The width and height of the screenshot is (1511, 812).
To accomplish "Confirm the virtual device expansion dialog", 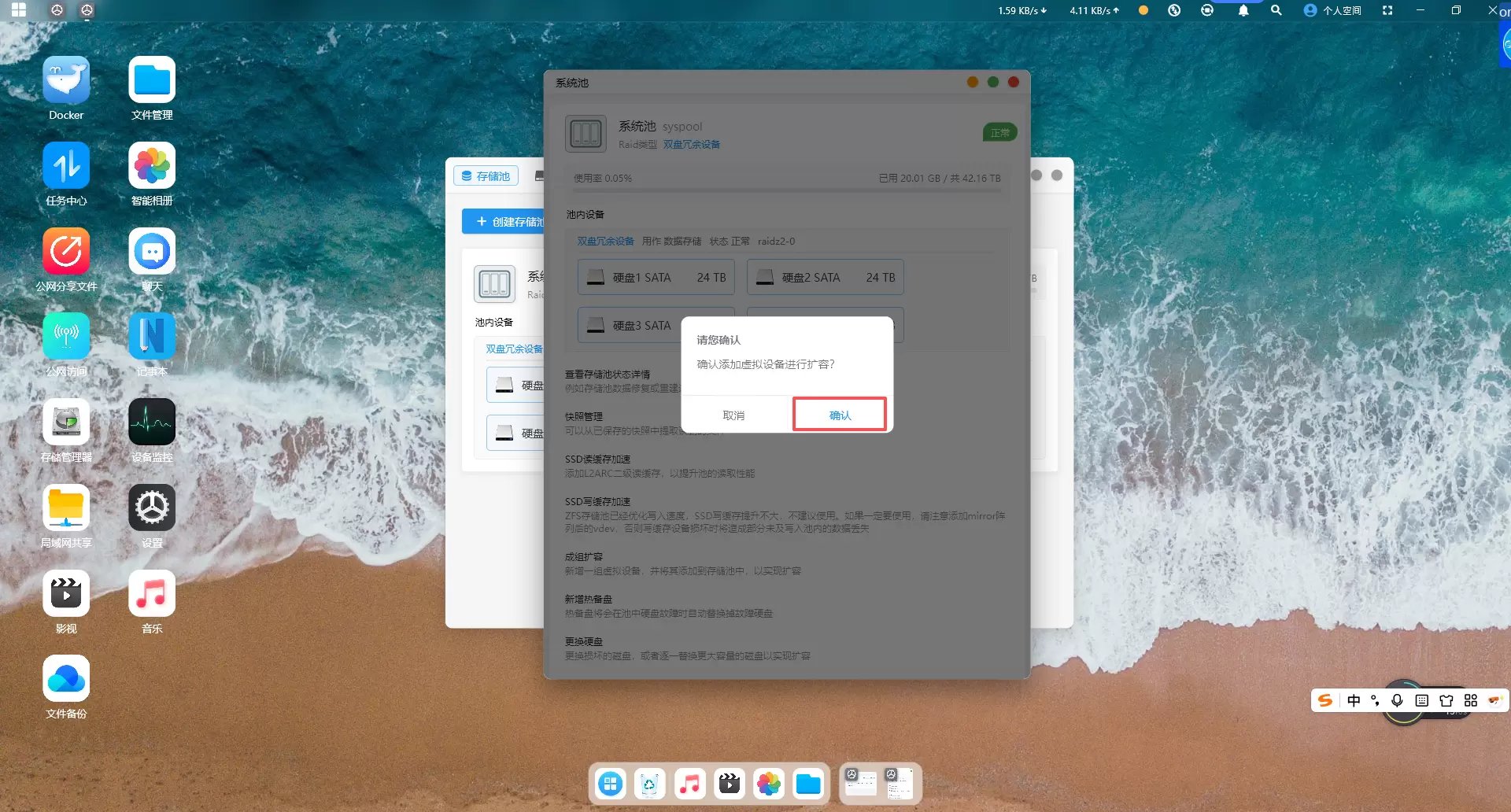I will pyautogui.click(x=839, y=415).
